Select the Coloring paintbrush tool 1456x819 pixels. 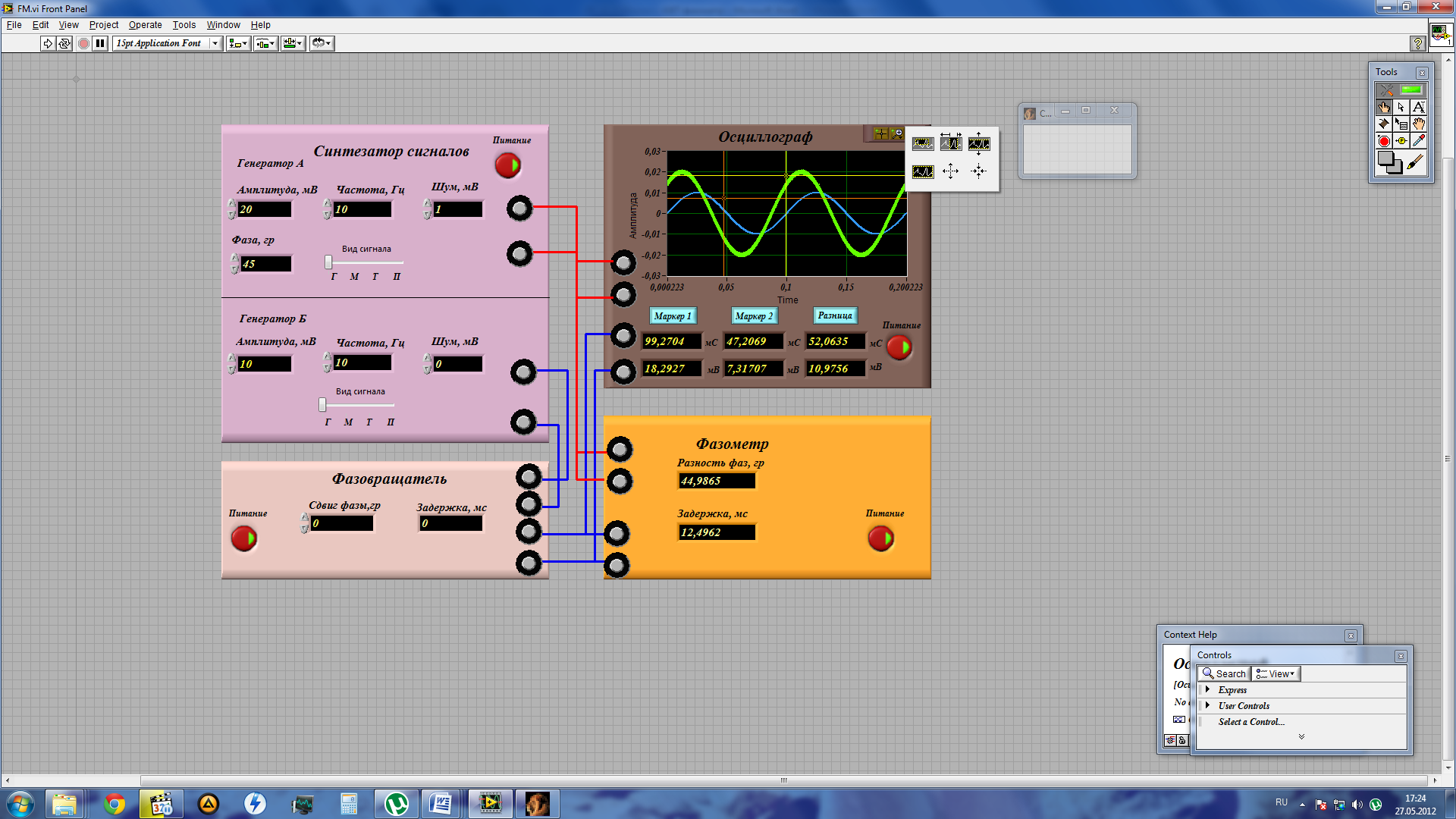[1416, 162]
